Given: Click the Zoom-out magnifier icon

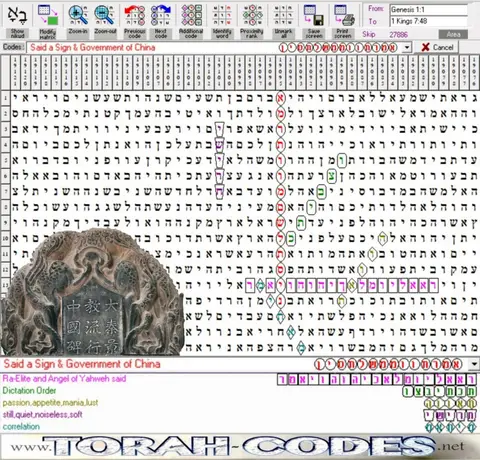Looking at the screenshot, I should (105, 15).
